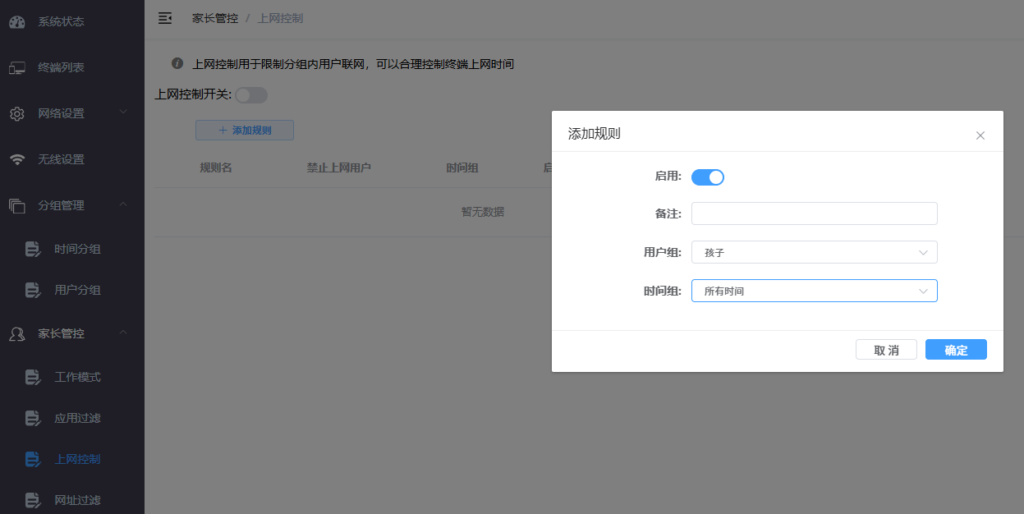Click the info icon beside description text

177,64
